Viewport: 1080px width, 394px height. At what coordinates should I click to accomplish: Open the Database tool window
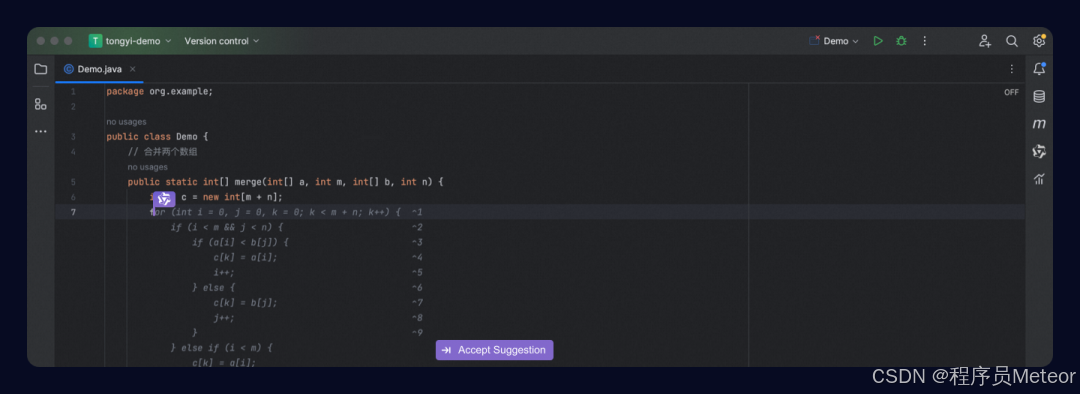coord(1039,96)
